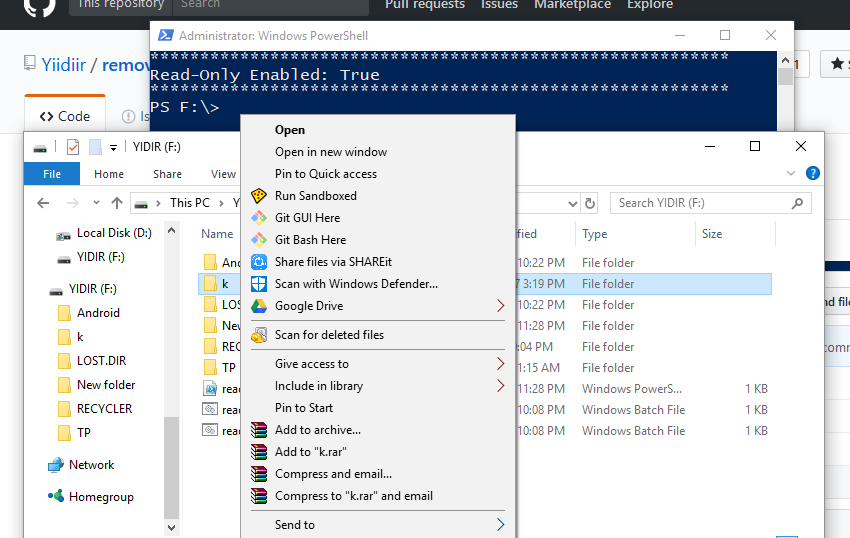Click the Refresh button in address bar
Image resolution: width=850 pixels, height=538 pixels.
[x=590, y=203]
